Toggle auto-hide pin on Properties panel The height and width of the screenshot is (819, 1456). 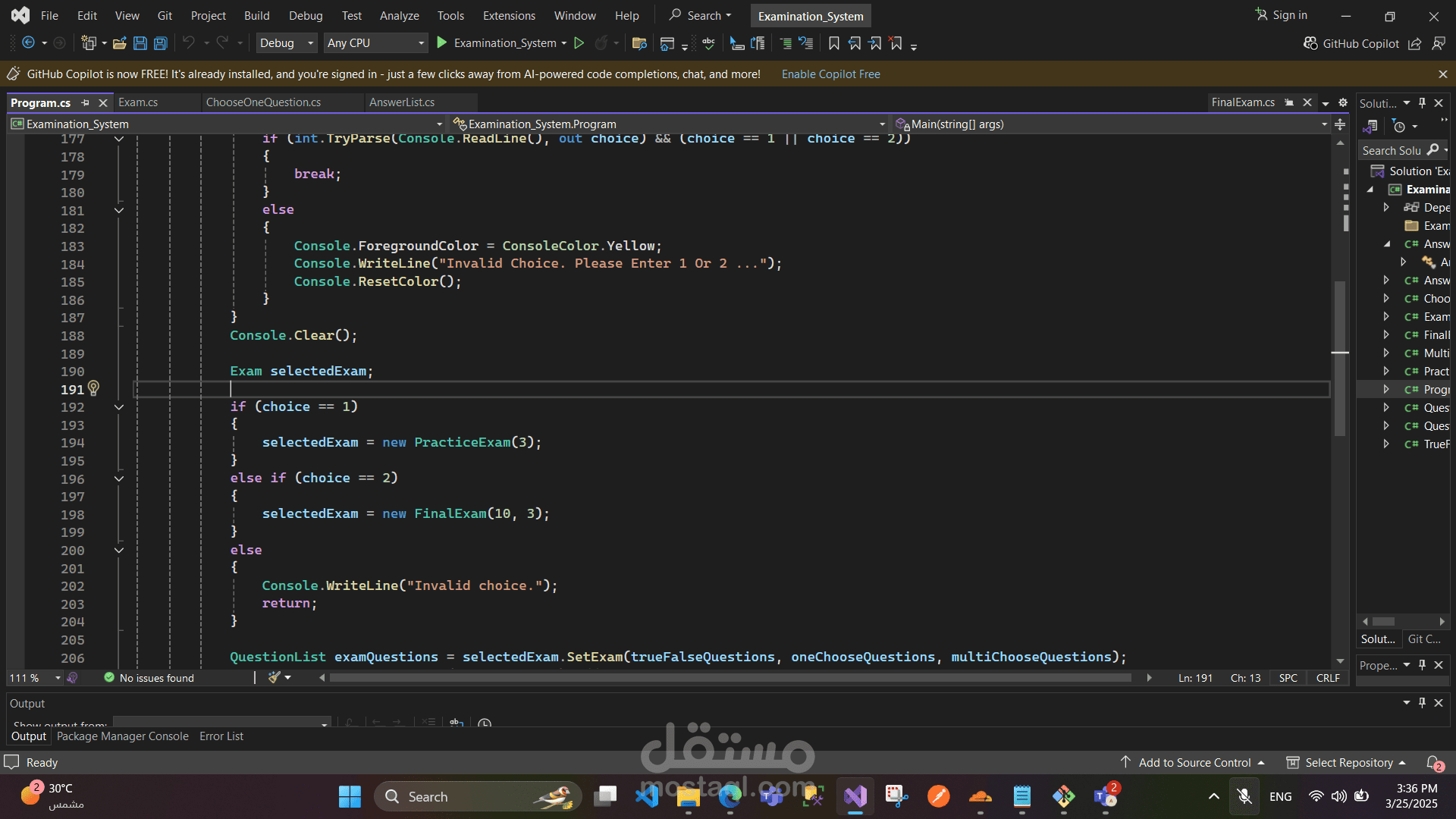1423,664
